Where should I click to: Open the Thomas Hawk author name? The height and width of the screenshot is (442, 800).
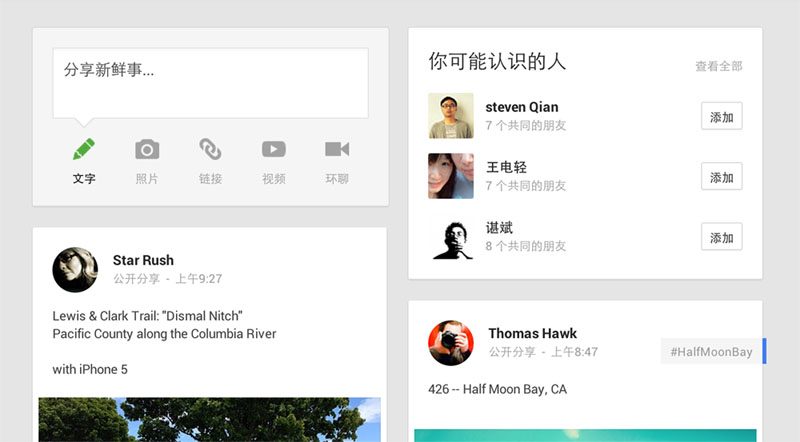pyautogui.click(x=533, y=333)
